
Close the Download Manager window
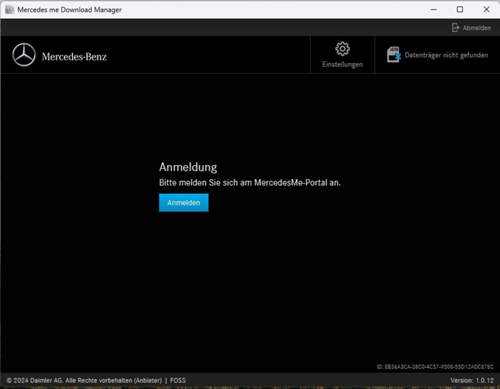point(486,9)
